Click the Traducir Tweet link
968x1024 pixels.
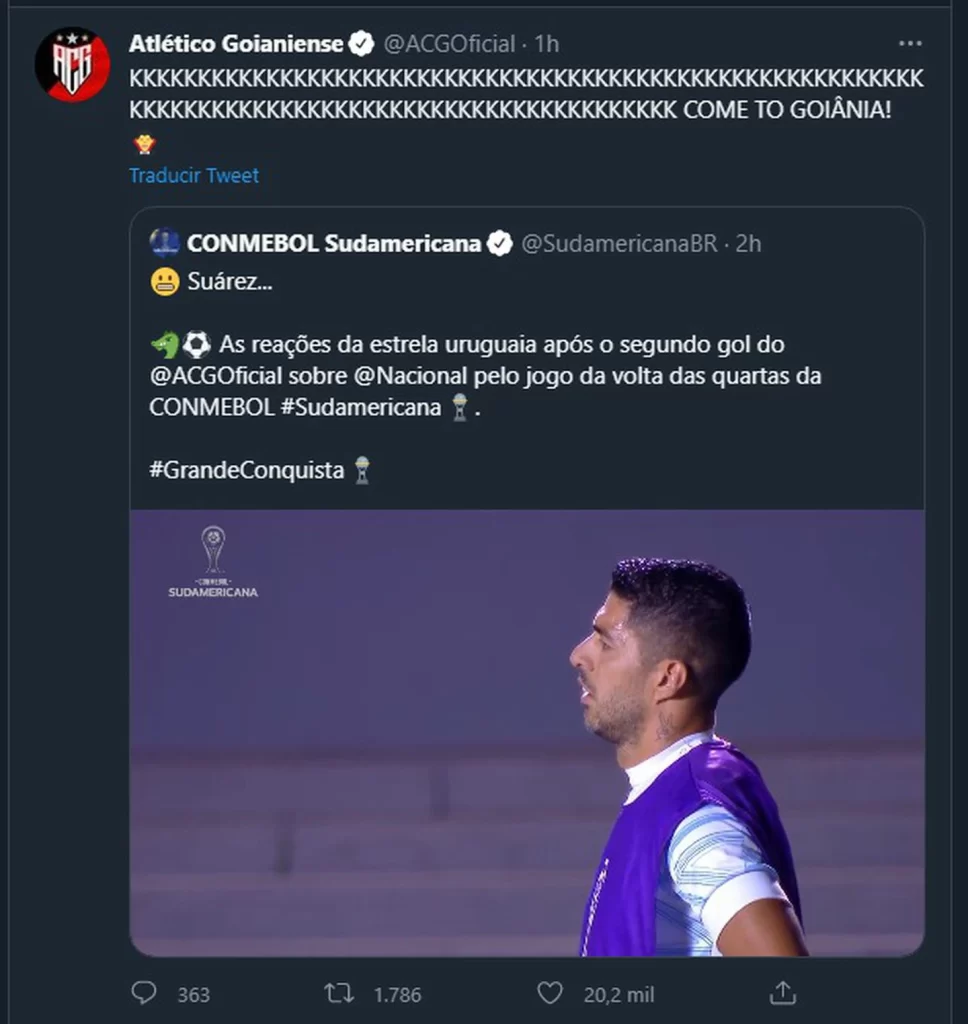pos(194,175)
